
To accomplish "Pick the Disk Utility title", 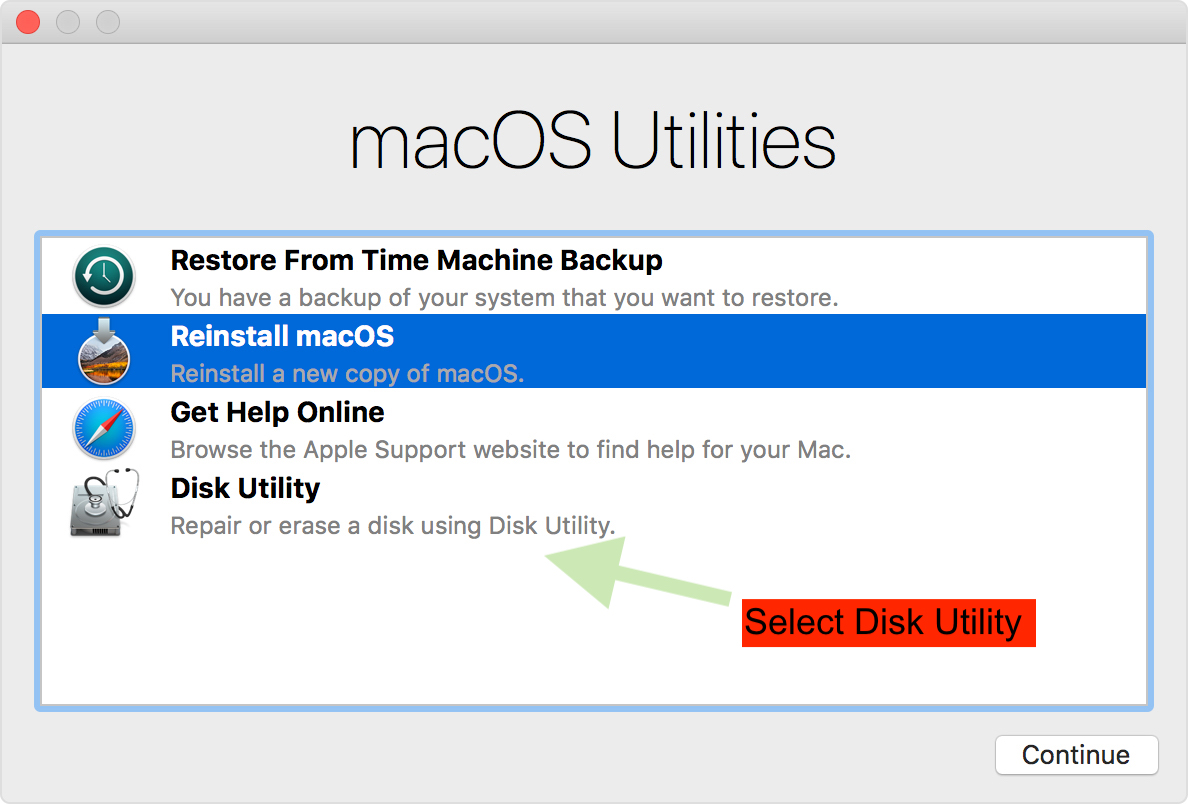I will click(245, 489).
